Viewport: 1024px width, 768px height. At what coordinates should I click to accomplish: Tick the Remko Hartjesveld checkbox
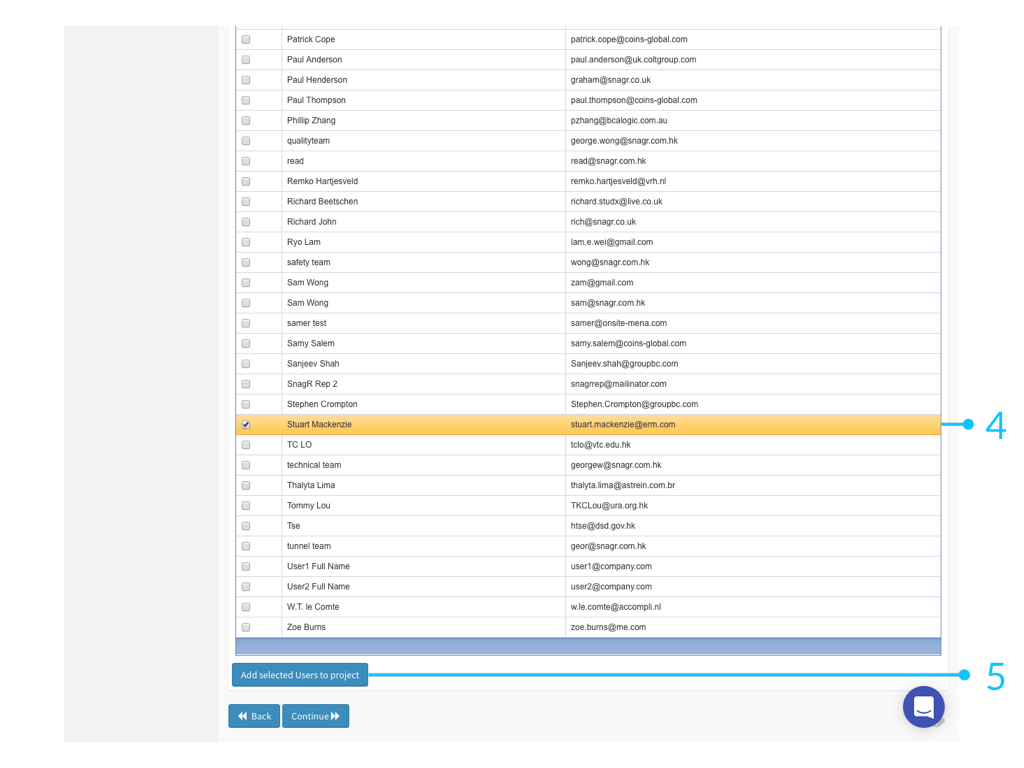tap(246, 181)
